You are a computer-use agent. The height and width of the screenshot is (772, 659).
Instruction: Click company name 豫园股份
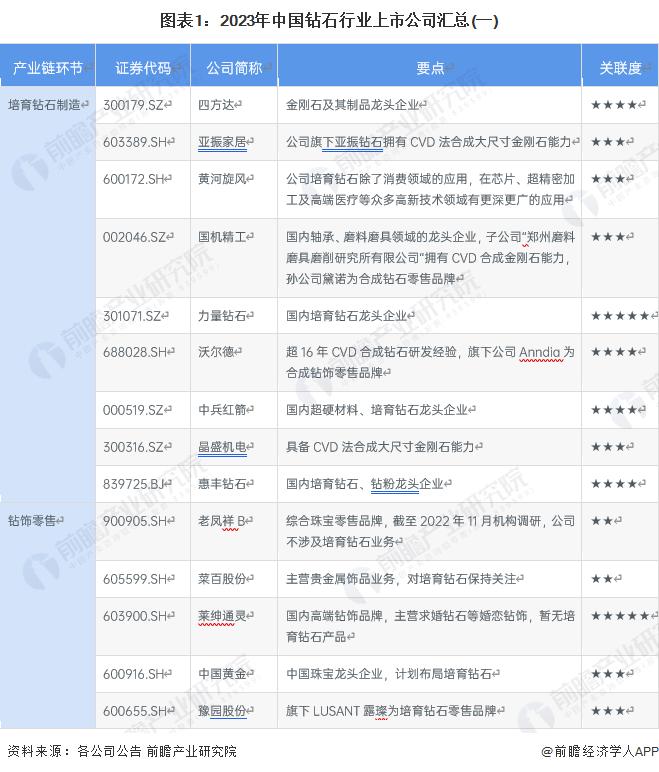click(222, 710)
